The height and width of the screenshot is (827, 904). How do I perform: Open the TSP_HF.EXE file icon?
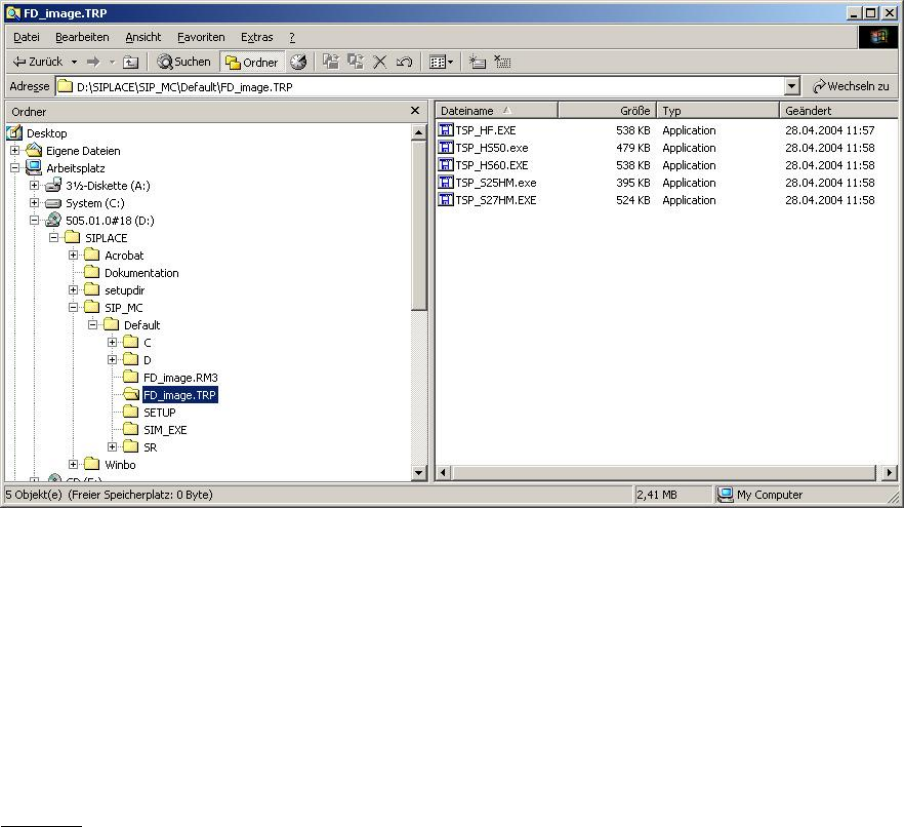point(446,131)
